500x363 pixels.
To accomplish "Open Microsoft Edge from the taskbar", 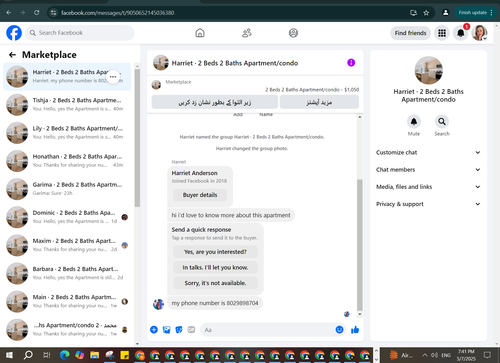I will [65, 355].
